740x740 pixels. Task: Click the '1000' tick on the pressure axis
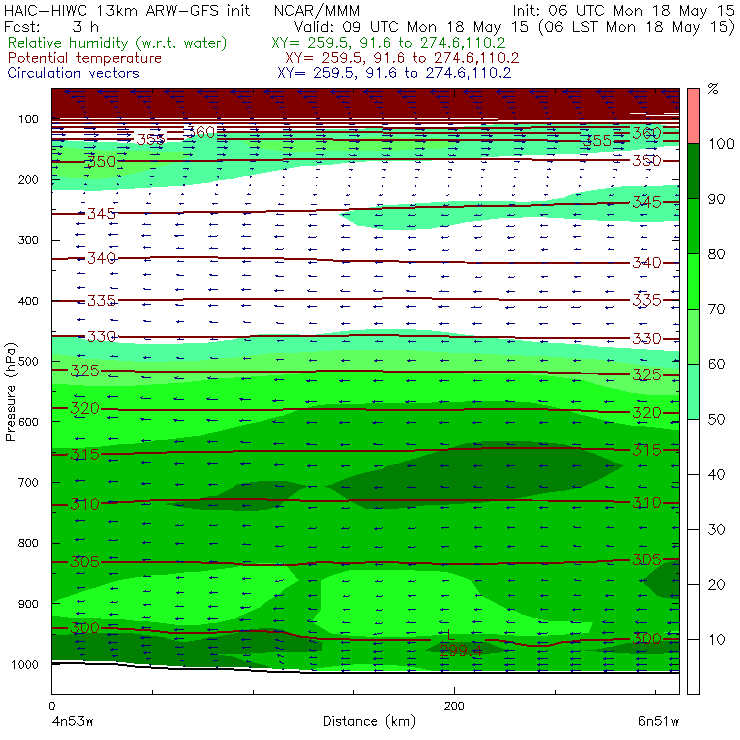click(x=25, y=664)
